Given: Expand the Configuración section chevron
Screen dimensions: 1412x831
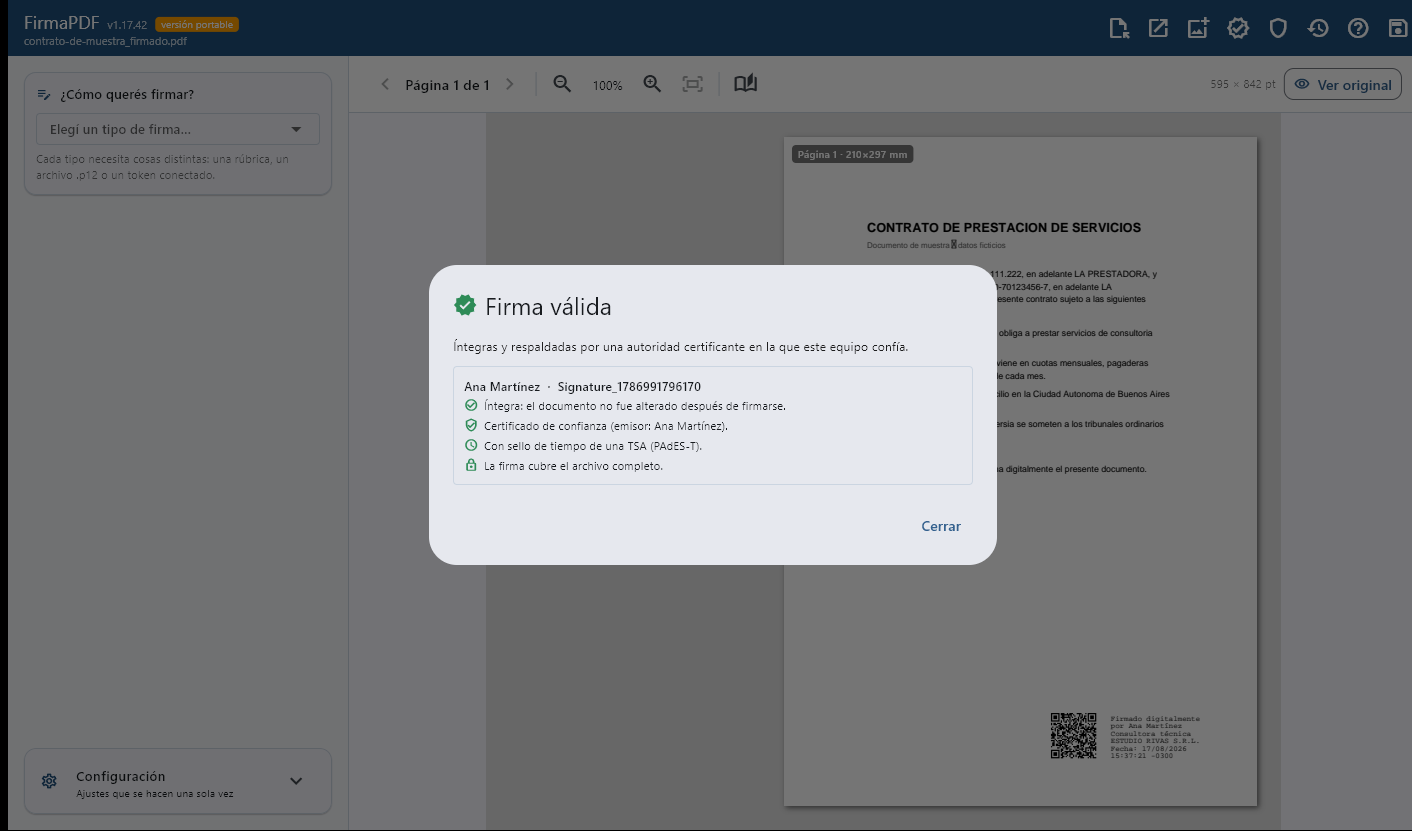Looking at the screenshot, I should coord(296,781).
